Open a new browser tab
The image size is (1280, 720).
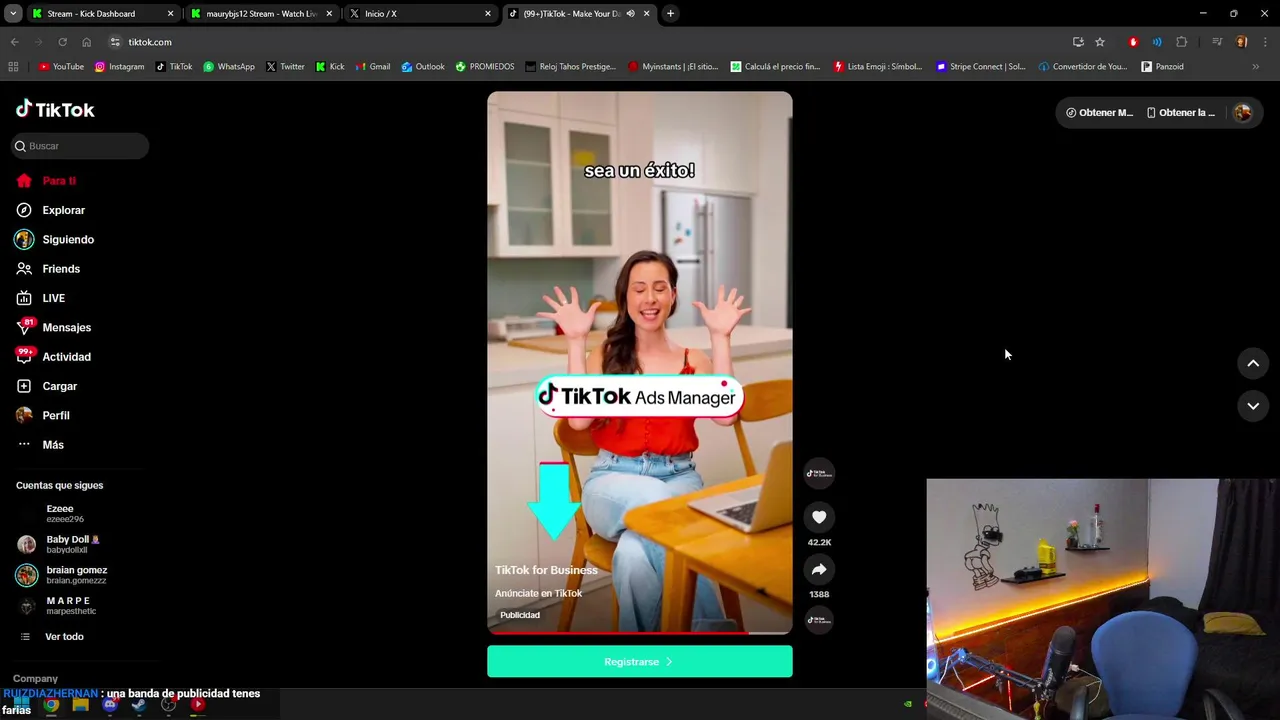tap(670, 14)
